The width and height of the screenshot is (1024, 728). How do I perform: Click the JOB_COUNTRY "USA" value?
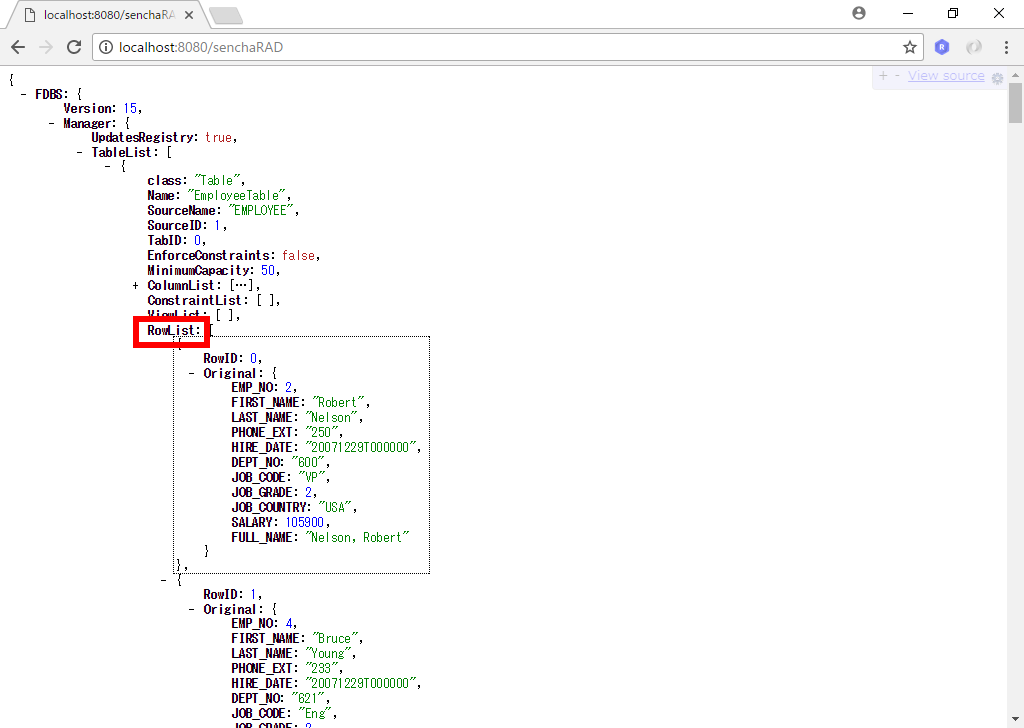pos(336,507)
